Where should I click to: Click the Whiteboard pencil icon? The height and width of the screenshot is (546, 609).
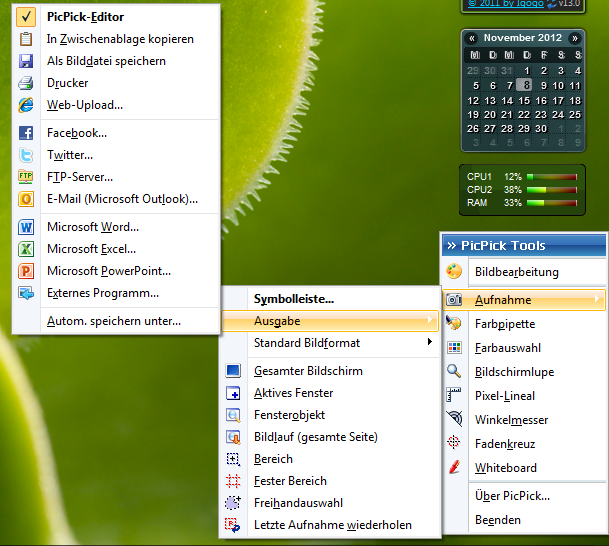click(455, 468)
